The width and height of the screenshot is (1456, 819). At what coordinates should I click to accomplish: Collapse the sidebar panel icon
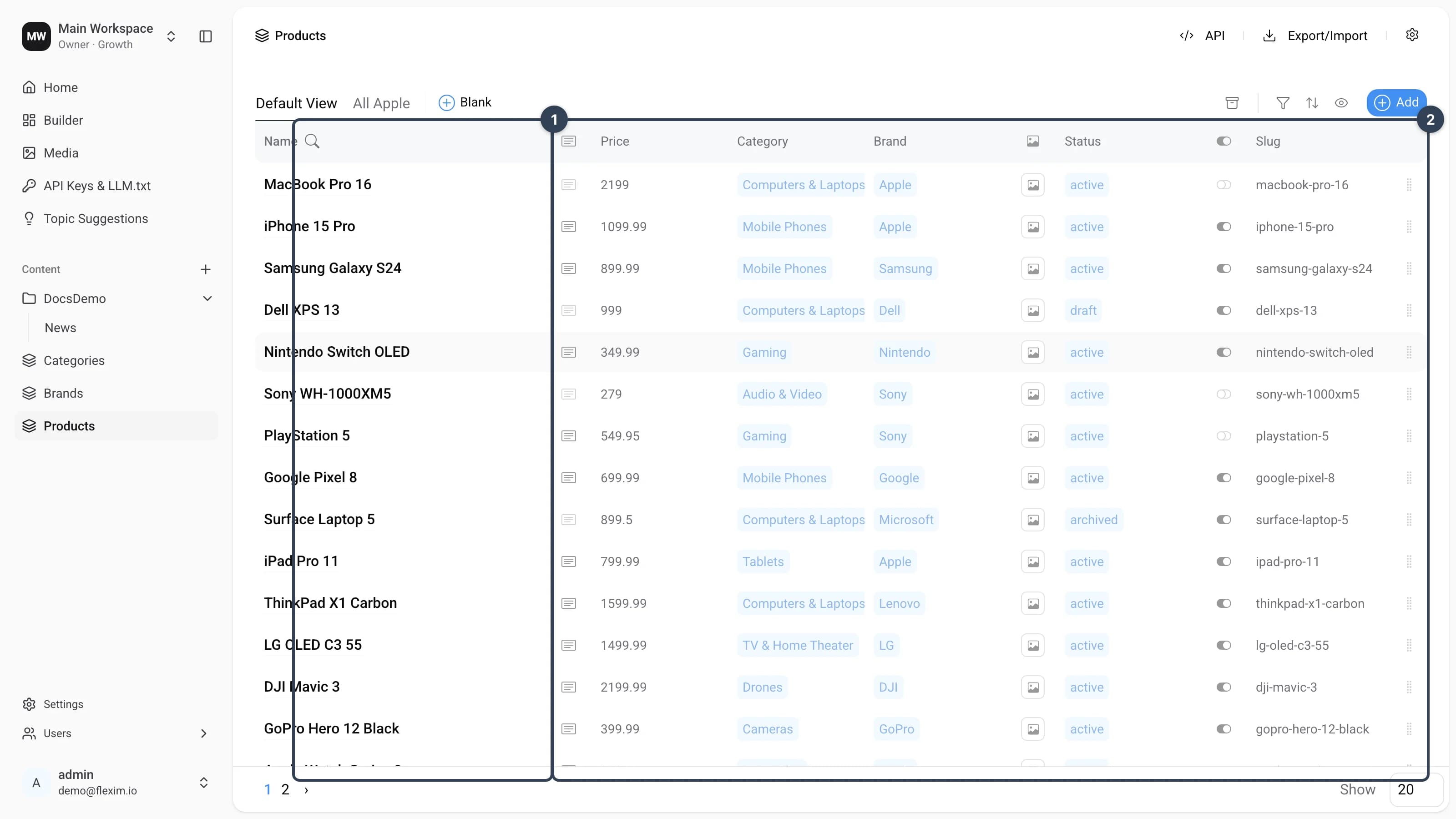[x=206, y=36]
